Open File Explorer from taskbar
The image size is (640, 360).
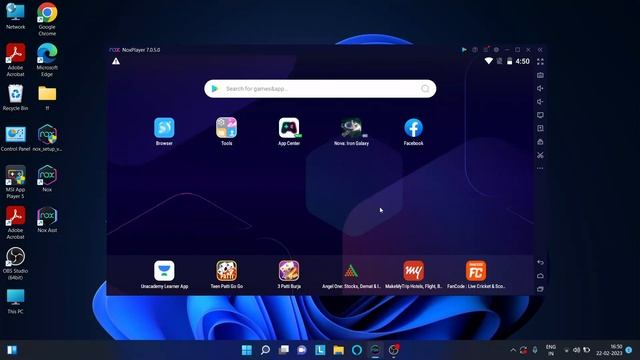(338, 350)
